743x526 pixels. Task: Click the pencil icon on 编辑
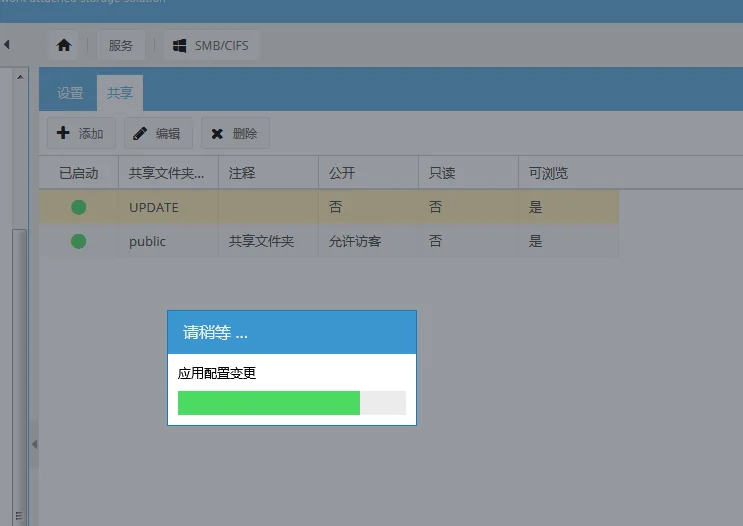(140, 134)
